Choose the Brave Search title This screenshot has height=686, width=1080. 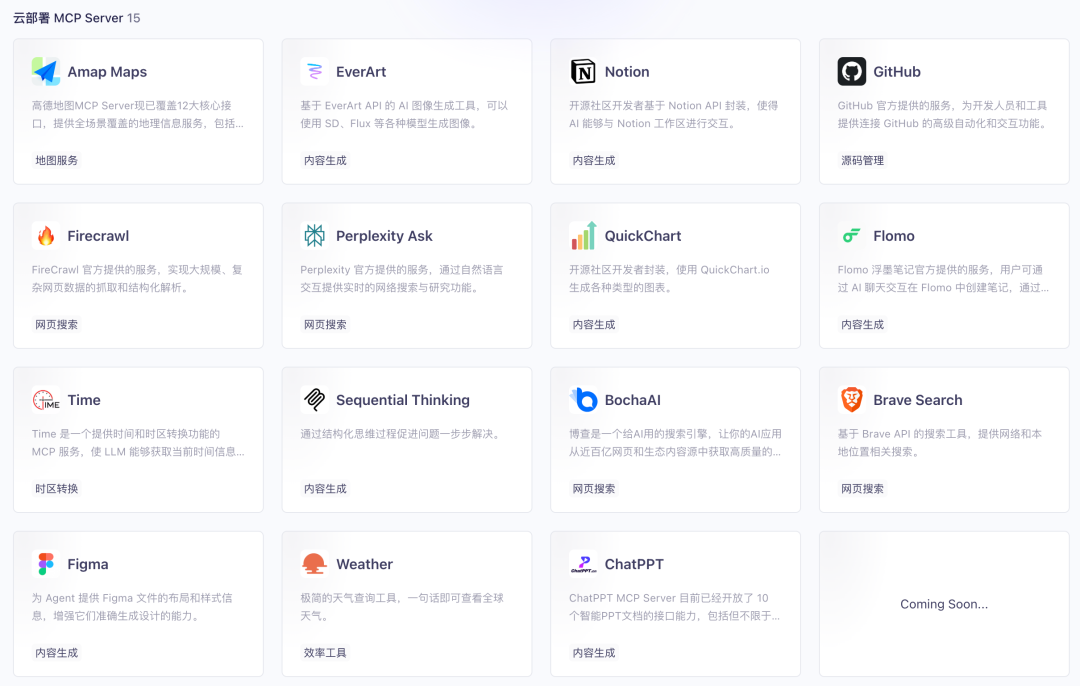[x=917, y=400]
